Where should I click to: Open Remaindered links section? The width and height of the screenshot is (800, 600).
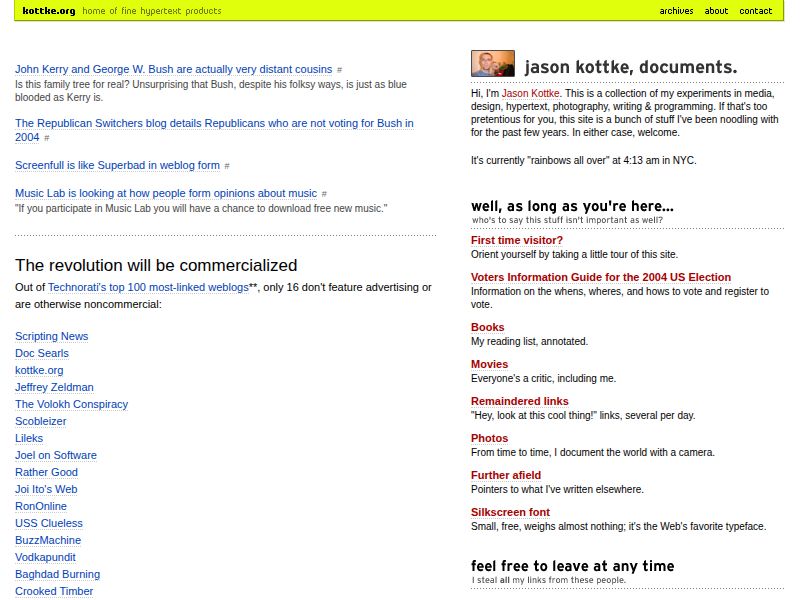click(519, 401)
